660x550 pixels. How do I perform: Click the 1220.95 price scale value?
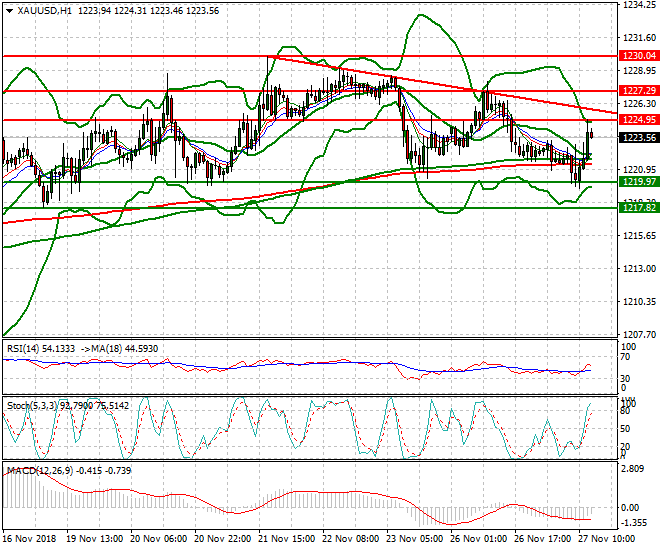pyautogui.click(x=639, y=170)
